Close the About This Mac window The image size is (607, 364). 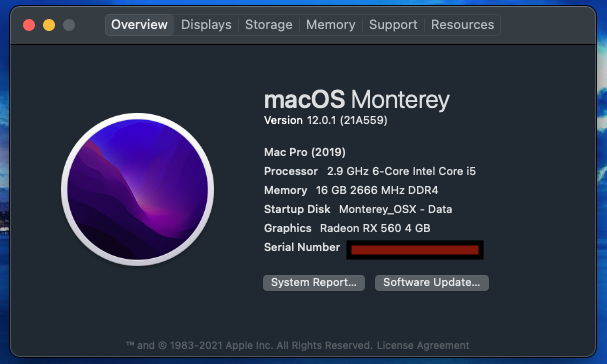(29, 25)
